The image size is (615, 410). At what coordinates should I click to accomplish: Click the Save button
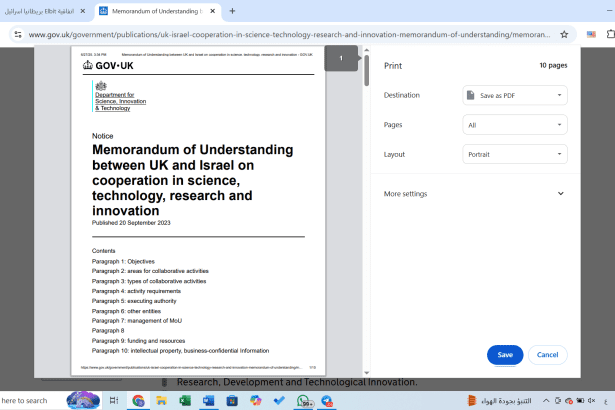coord(505,355)
